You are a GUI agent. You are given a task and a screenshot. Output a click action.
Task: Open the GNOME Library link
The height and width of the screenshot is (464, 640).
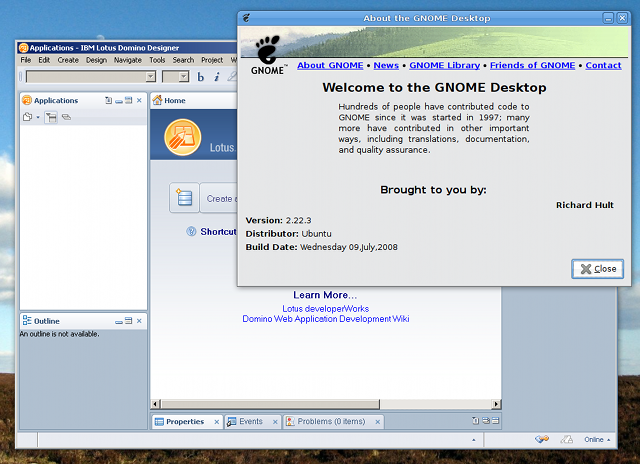pyautogui.click(x=444, y=65)
